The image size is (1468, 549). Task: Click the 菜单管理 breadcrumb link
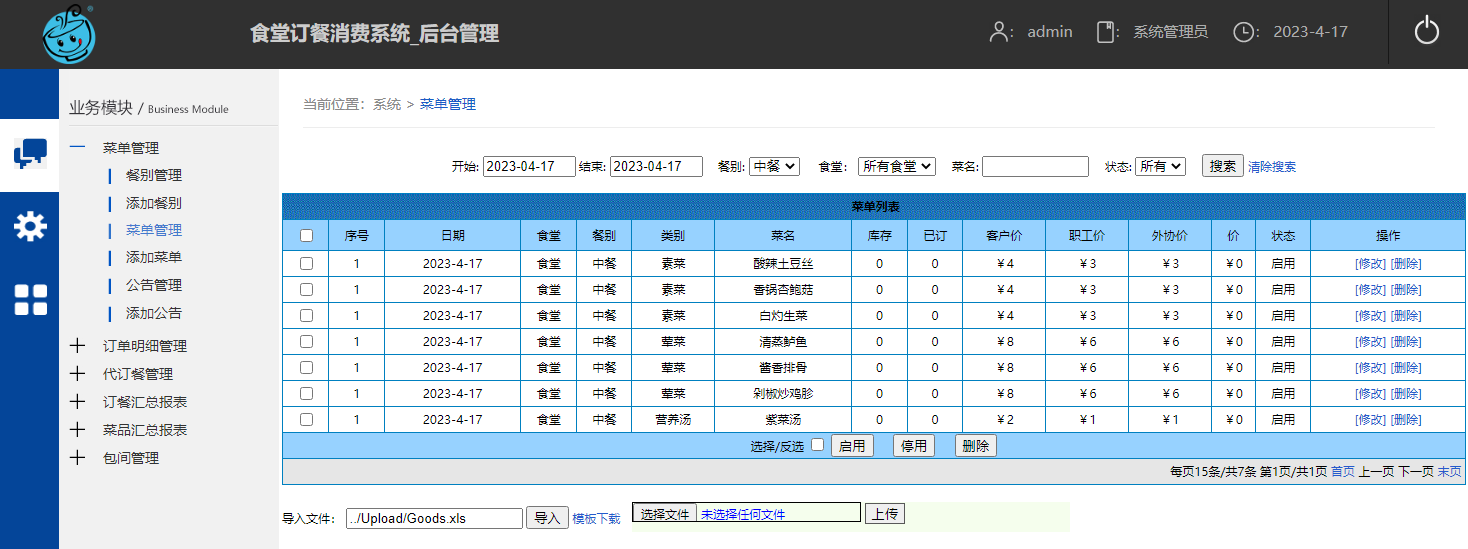448,104
